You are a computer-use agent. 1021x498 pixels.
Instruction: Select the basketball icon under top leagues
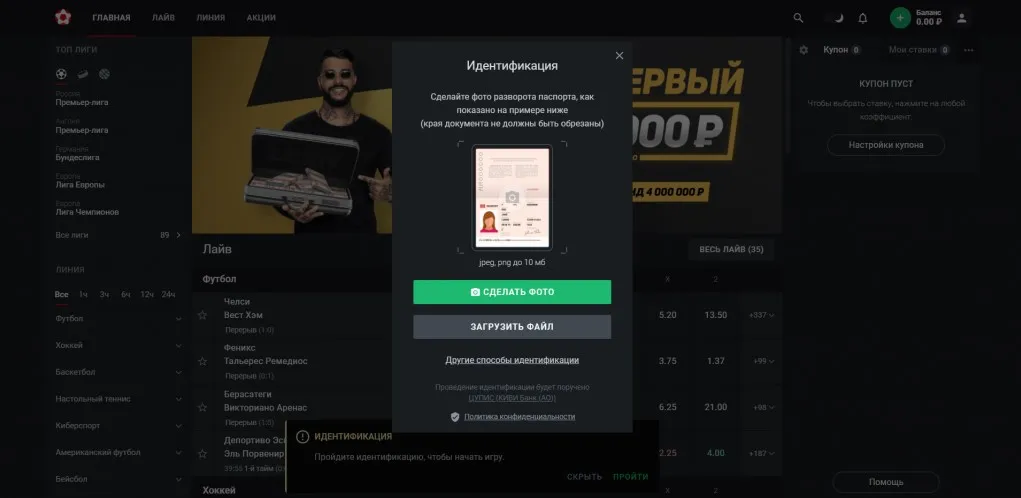pyautogui.click(x=104, y=74)
